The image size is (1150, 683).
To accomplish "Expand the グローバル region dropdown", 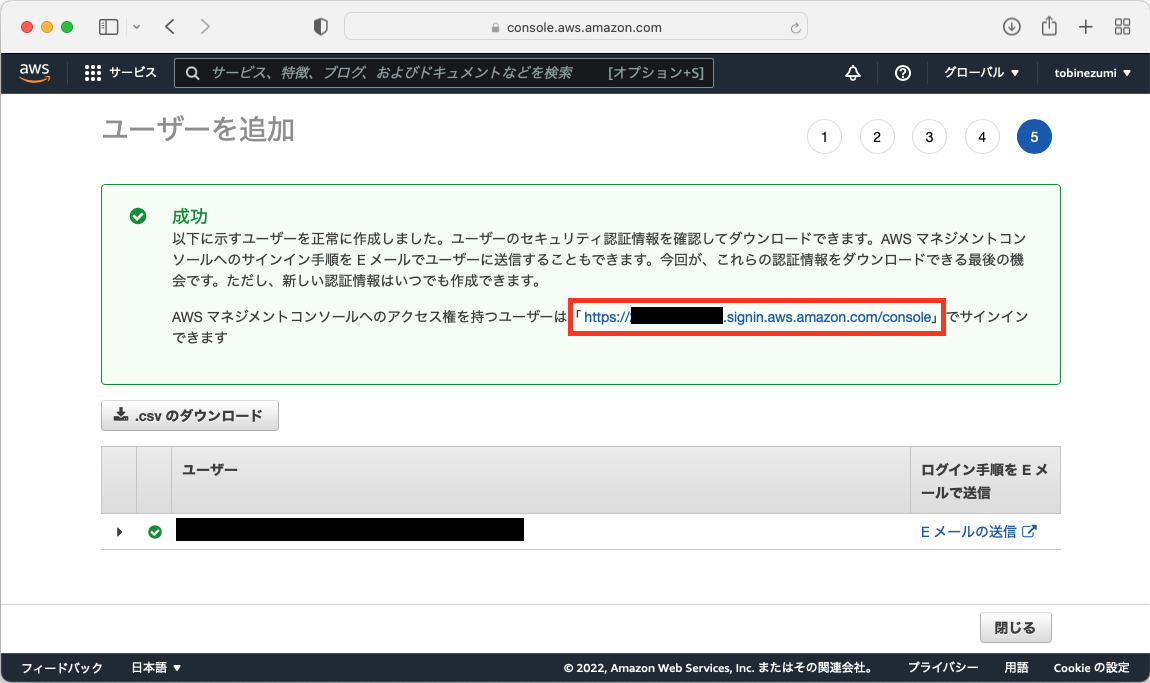I will click(981, 73).
